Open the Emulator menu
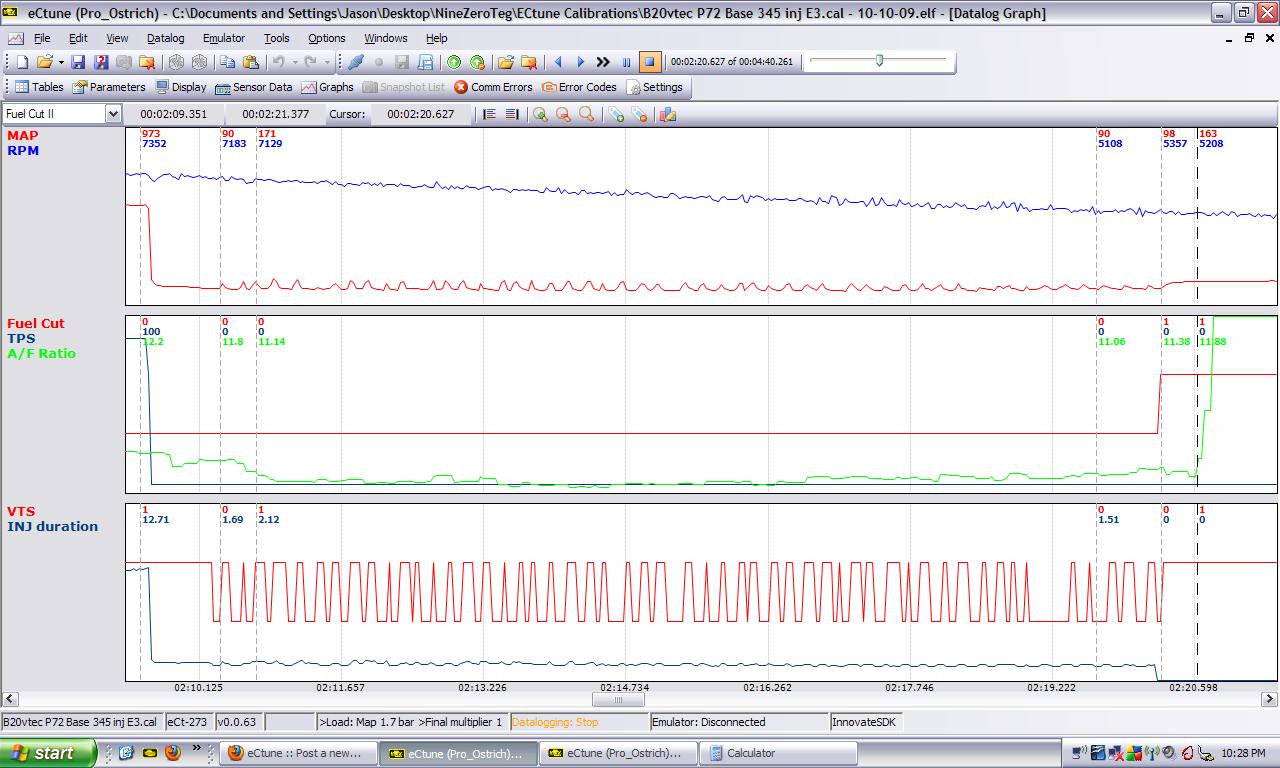Screen dimensions: 1280x768 click(x=224, y=38)
